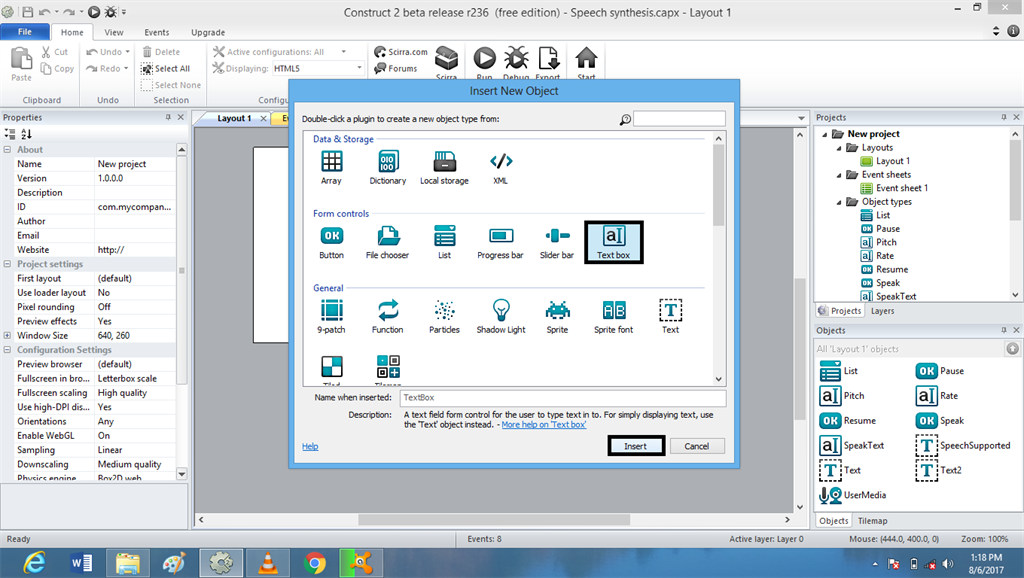This screenshot has width=1024, height=578.
Task: Open Scirra.com link in ribbon
Action: [x=401, y=52]
